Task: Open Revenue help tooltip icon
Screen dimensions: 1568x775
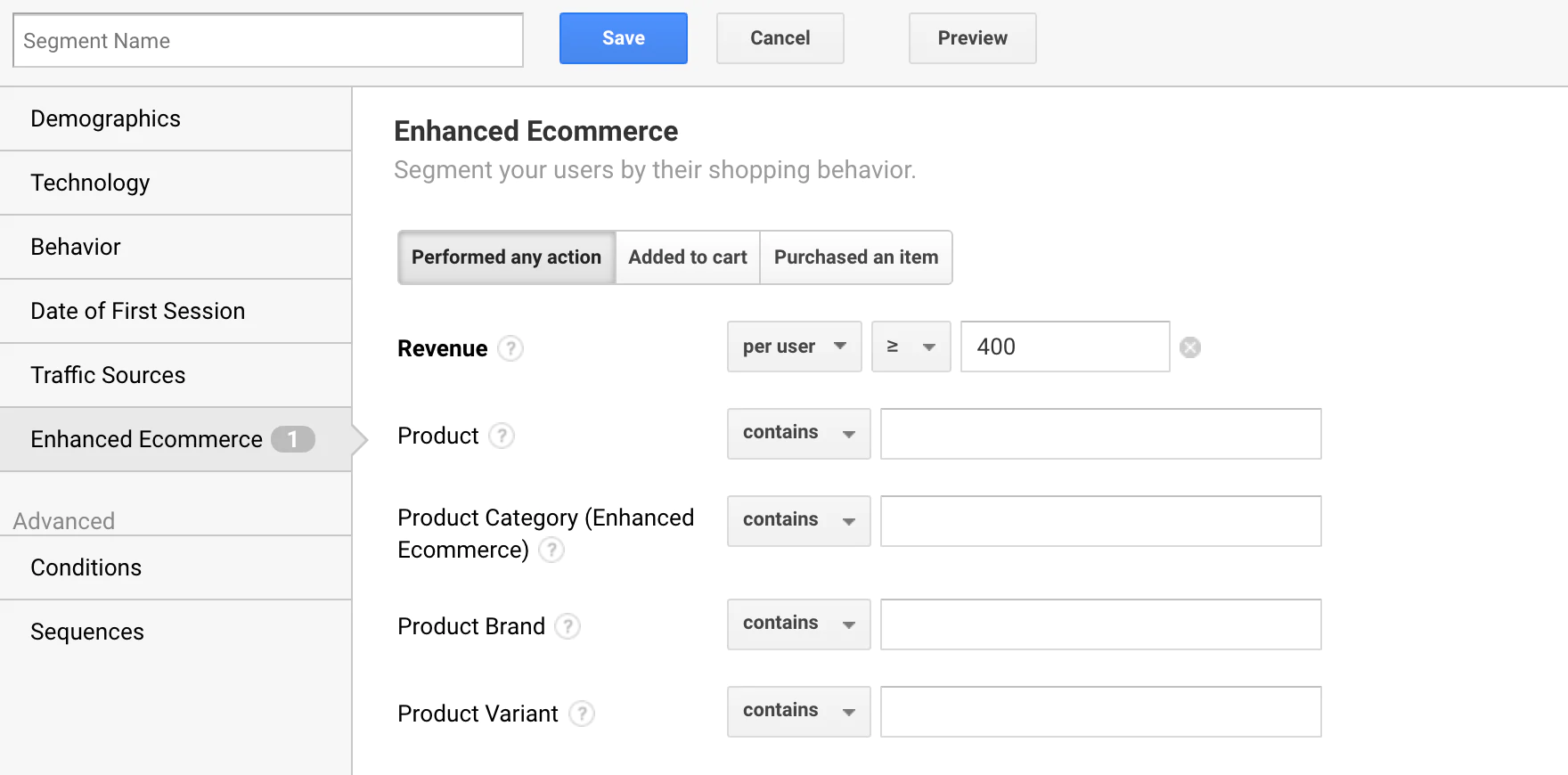Action: [510, 347]
